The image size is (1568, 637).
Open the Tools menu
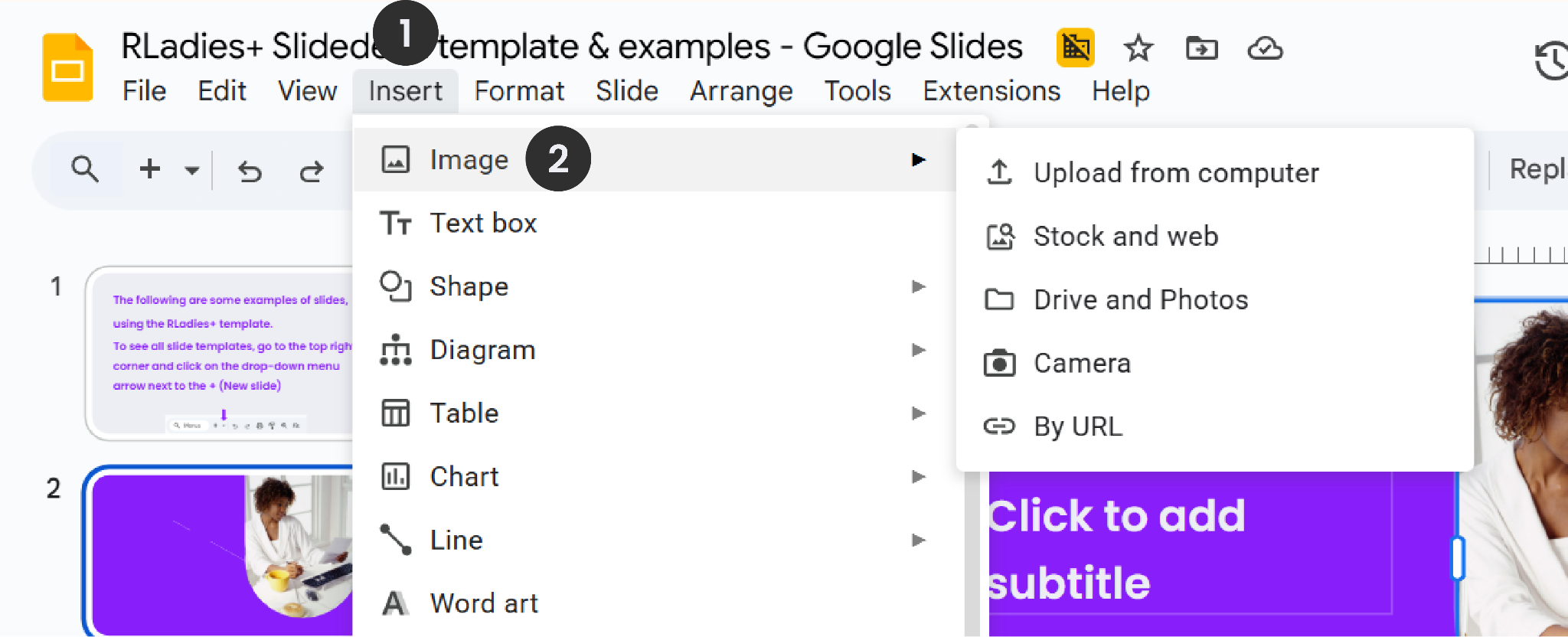coord(857,91)
